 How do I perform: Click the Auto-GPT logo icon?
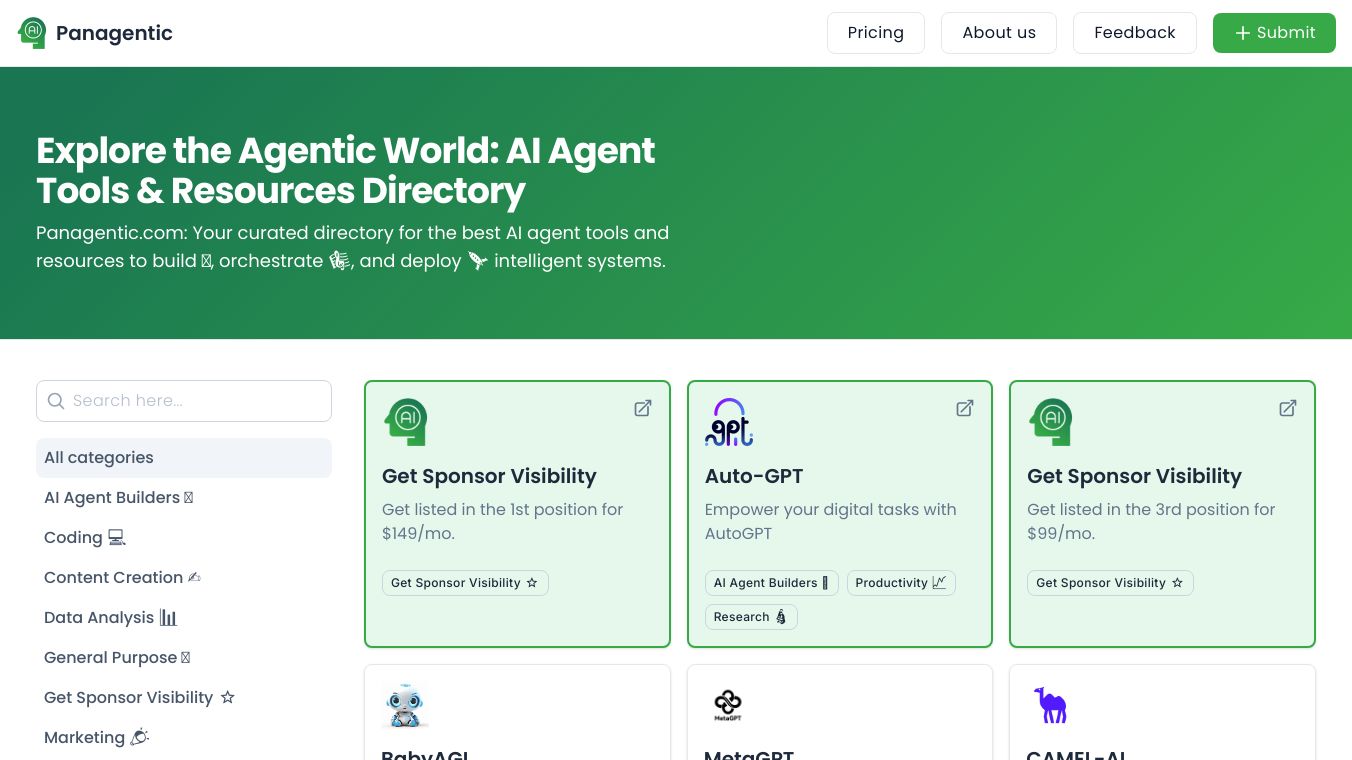tap(728, 422)
